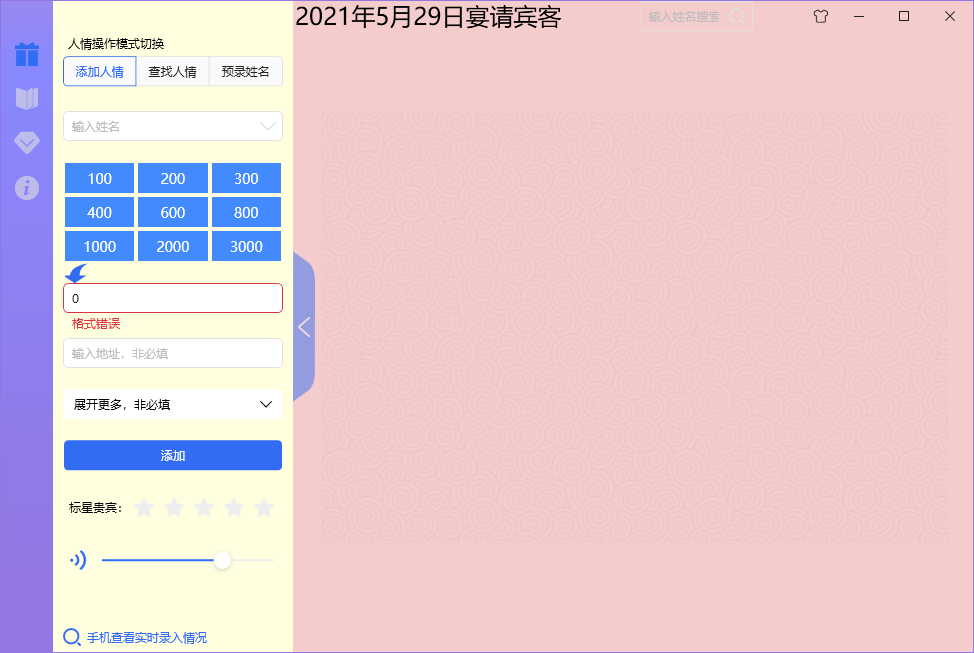Move the volume slider handle
Image resolution: width=974 pixels, height=653 pixels.
(221, 560)
